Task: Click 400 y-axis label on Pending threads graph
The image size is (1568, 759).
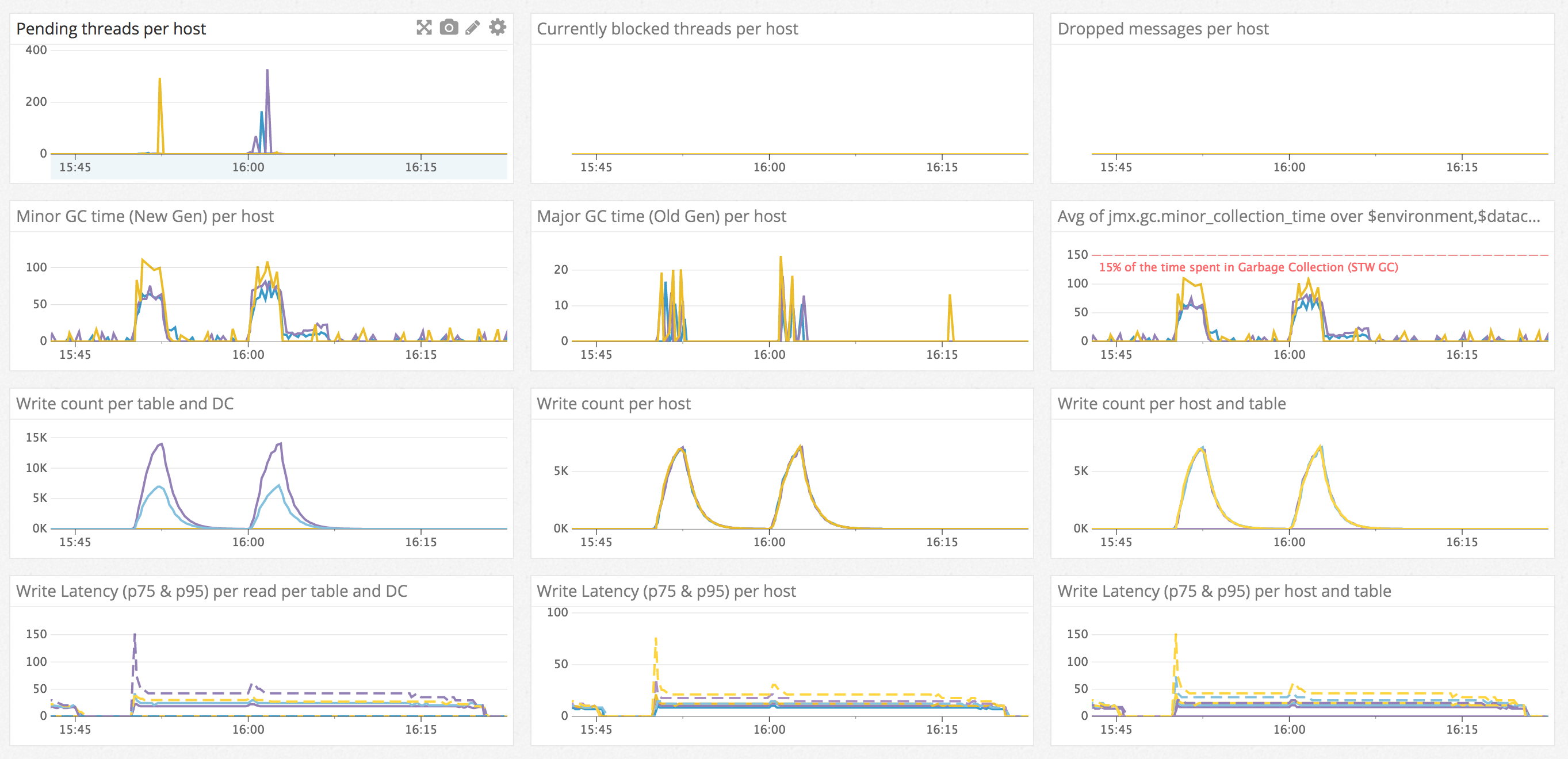Action: point(36,50)
